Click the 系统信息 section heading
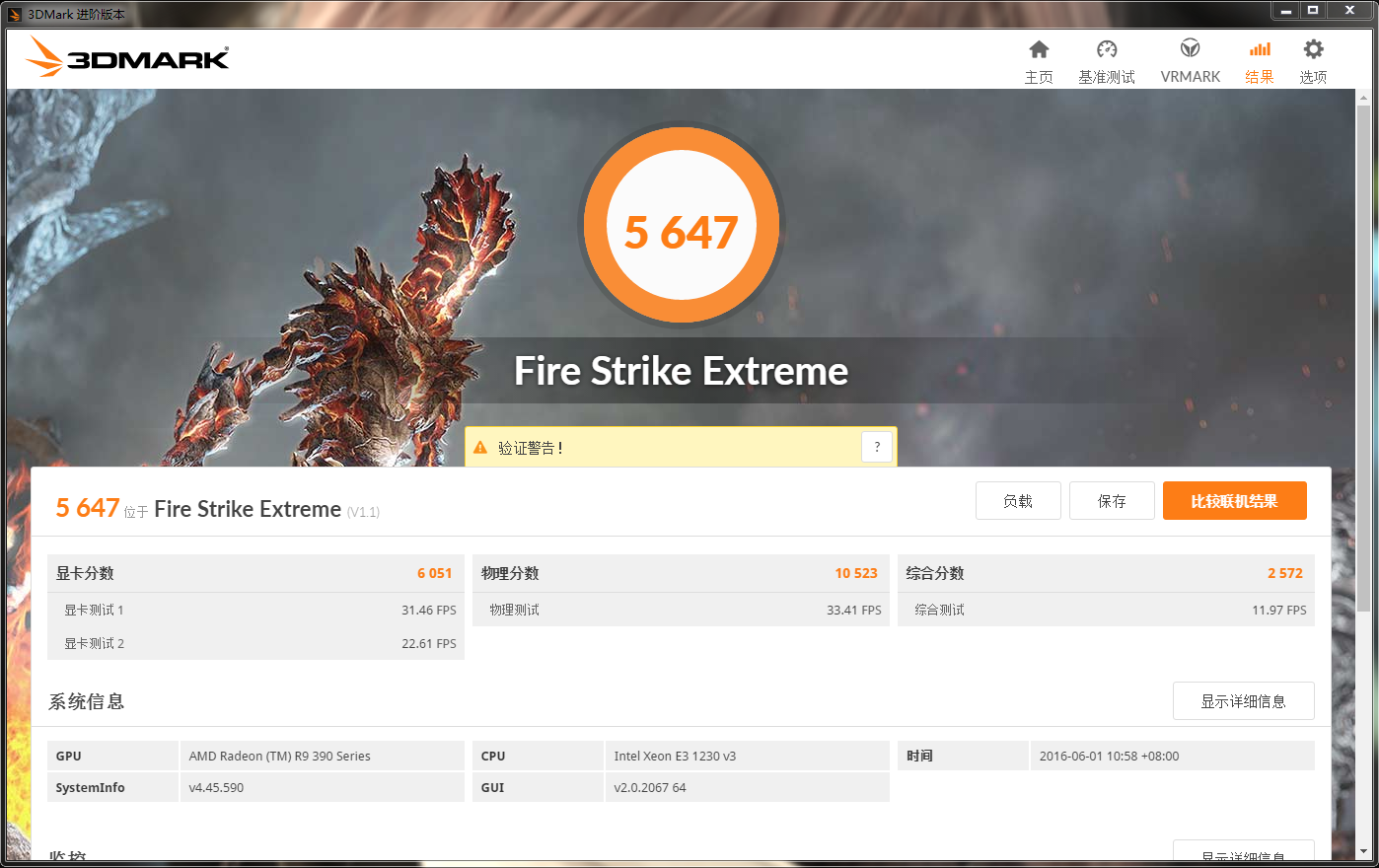Screen dimensions: 1379x868 87,701
